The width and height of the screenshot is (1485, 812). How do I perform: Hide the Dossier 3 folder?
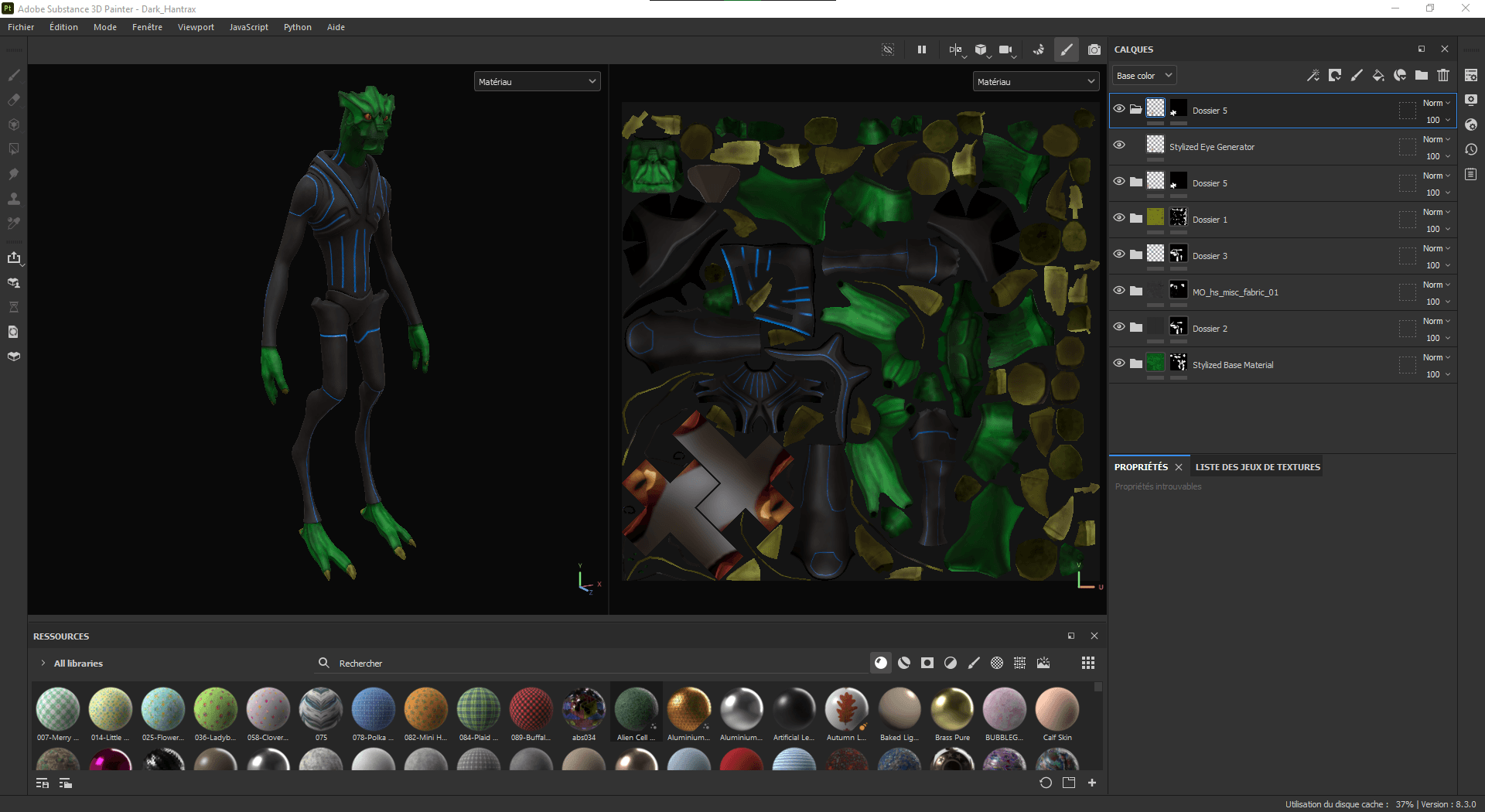(x=1119, y=254)
